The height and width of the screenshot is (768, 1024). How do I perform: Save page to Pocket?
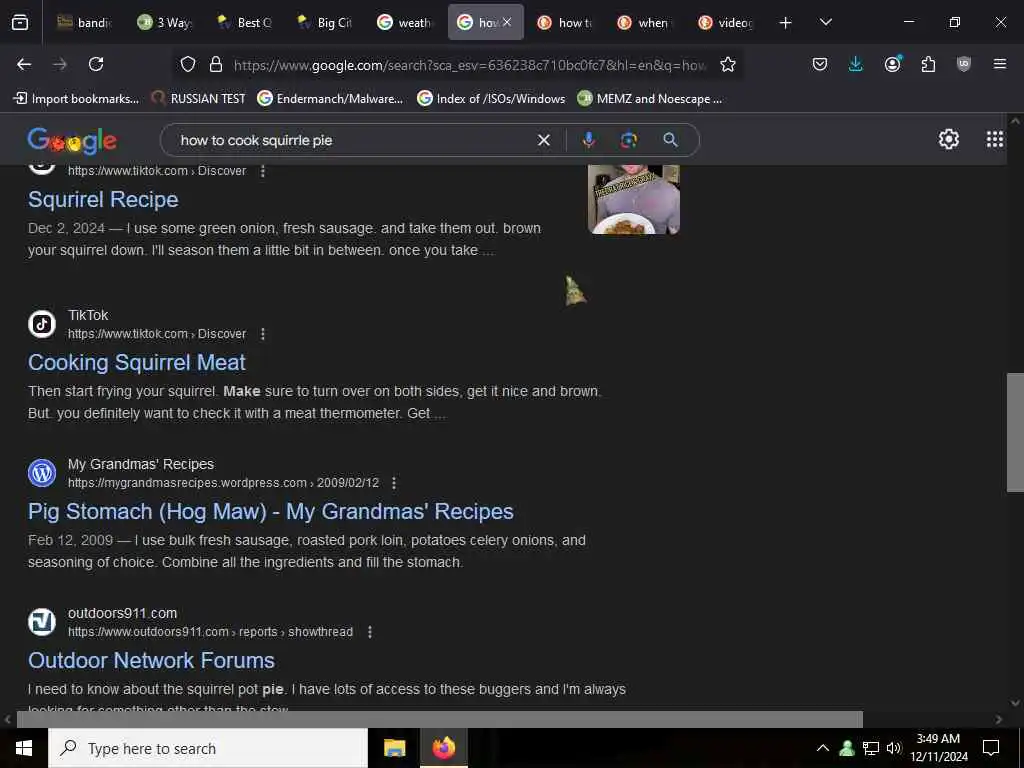[820, 64]
